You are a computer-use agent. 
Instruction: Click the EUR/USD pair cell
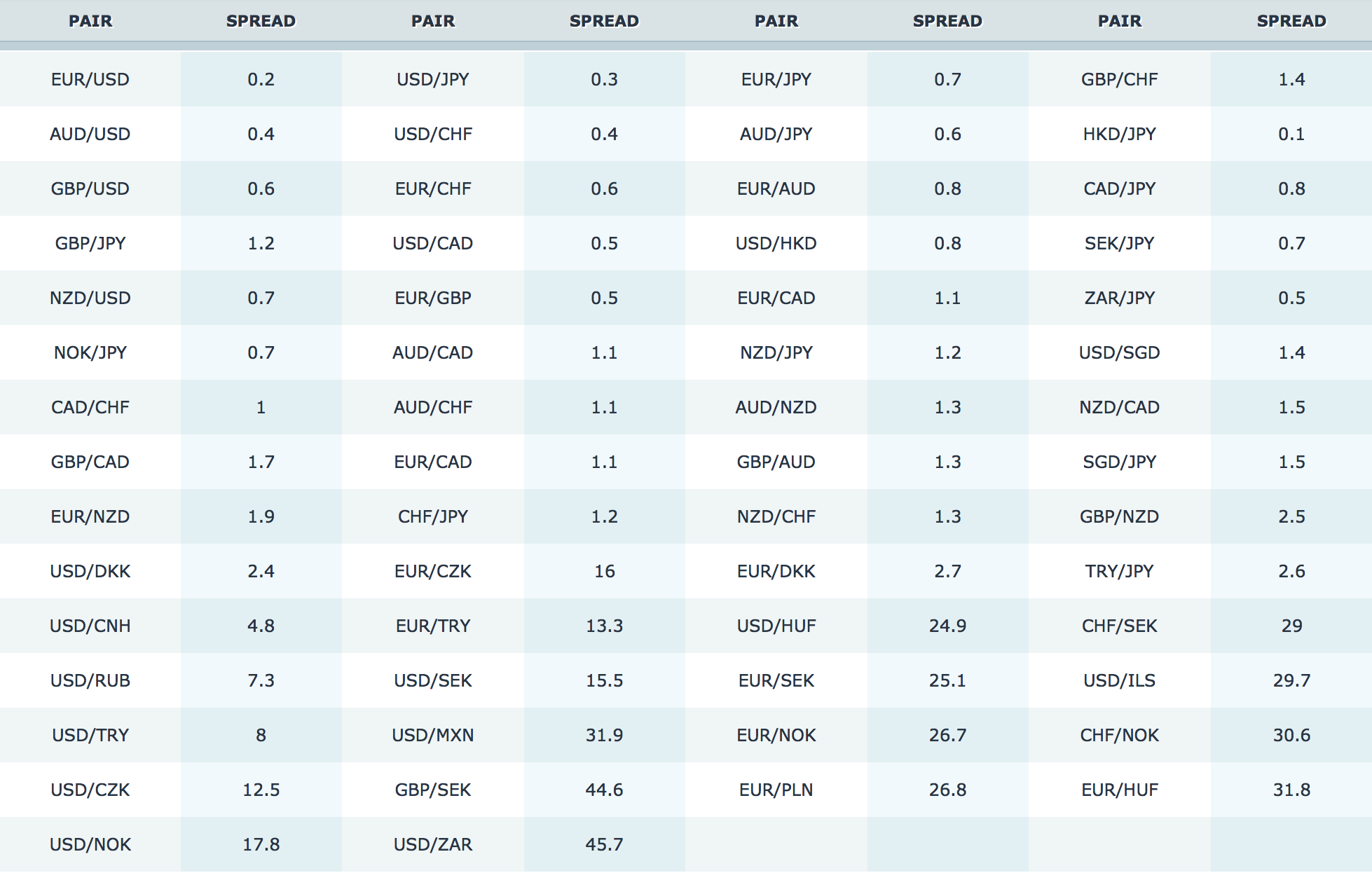pos(90,79)
